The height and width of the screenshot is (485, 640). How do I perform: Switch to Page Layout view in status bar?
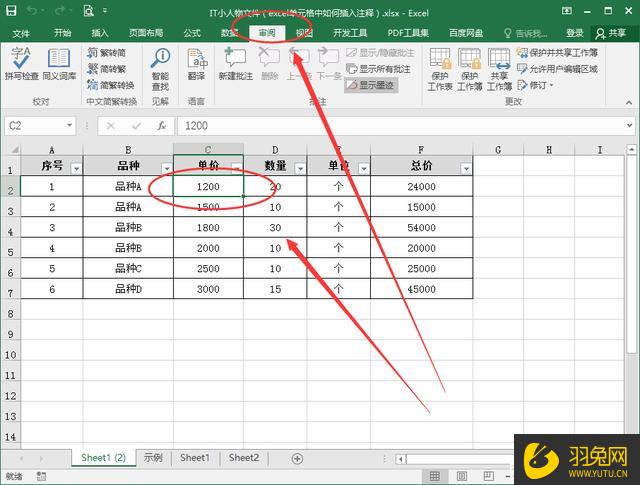click(x=462, y=476)
